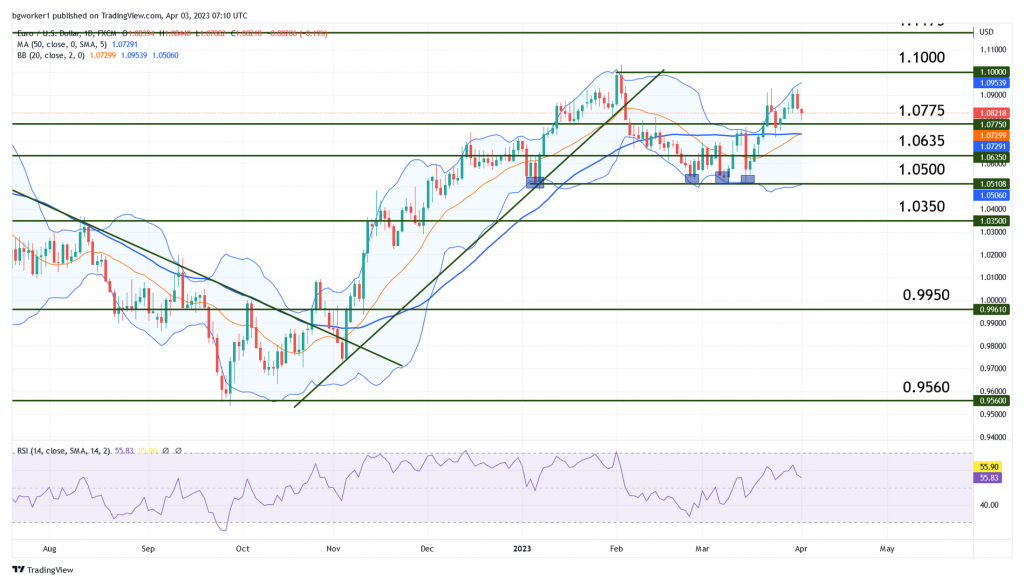Screen dimensions: 1024x586
Task: Click the leftmost blue support box near 1.0500
Action: 692,178
